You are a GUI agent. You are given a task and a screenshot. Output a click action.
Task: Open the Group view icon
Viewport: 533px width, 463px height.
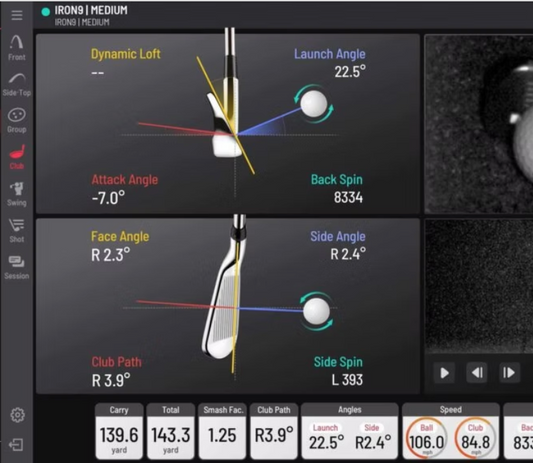17,120
